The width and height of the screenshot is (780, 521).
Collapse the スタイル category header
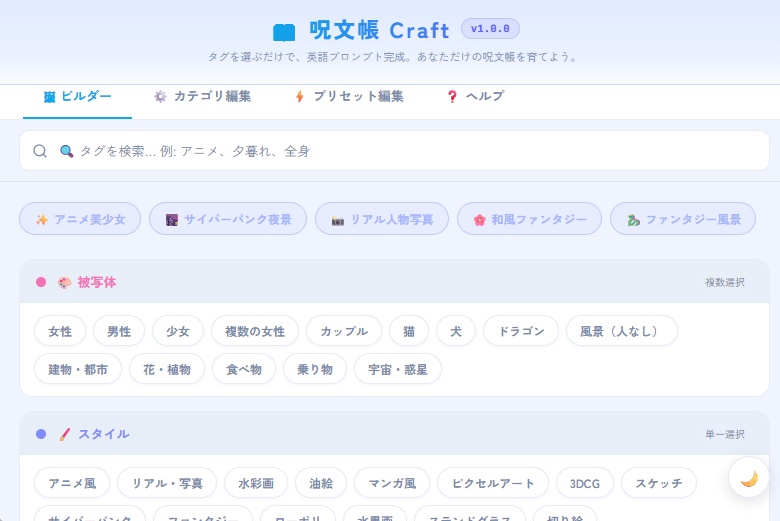(x=394, y=433)
